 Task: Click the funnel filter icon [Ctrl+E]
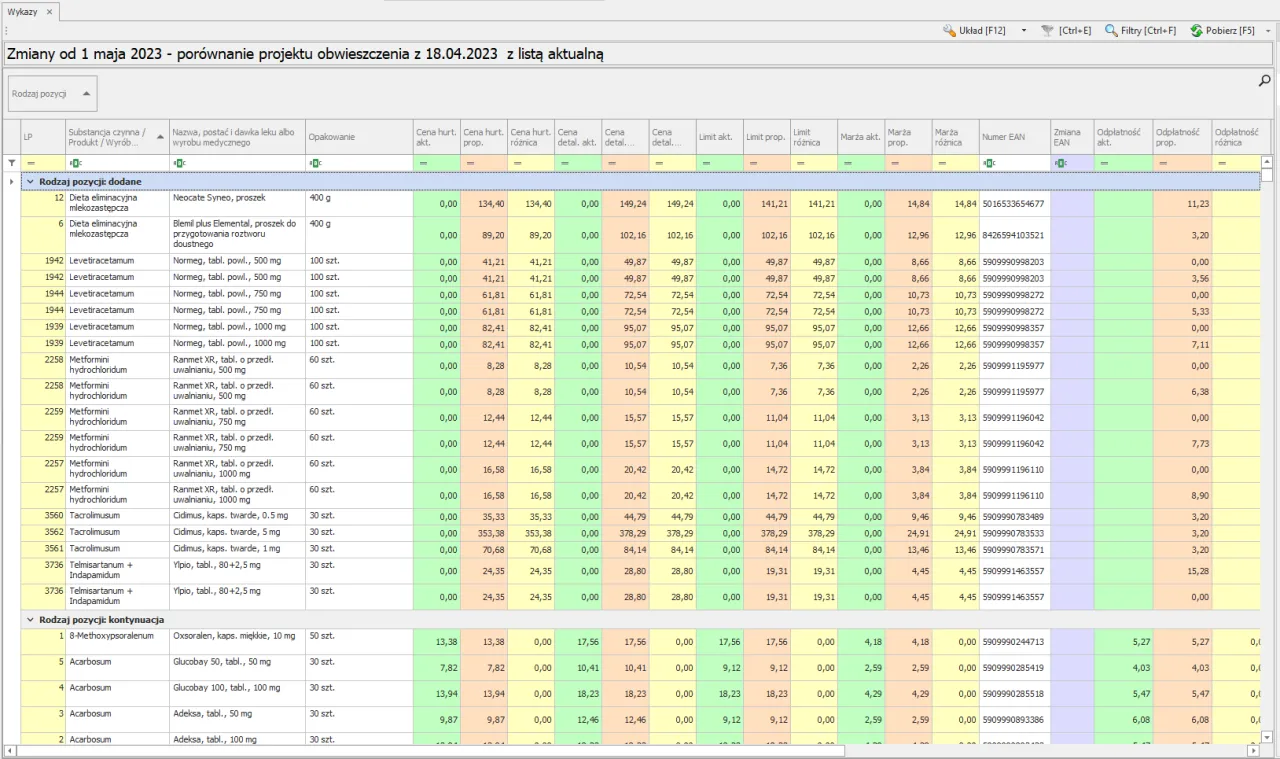click(x=1047, y=31)
